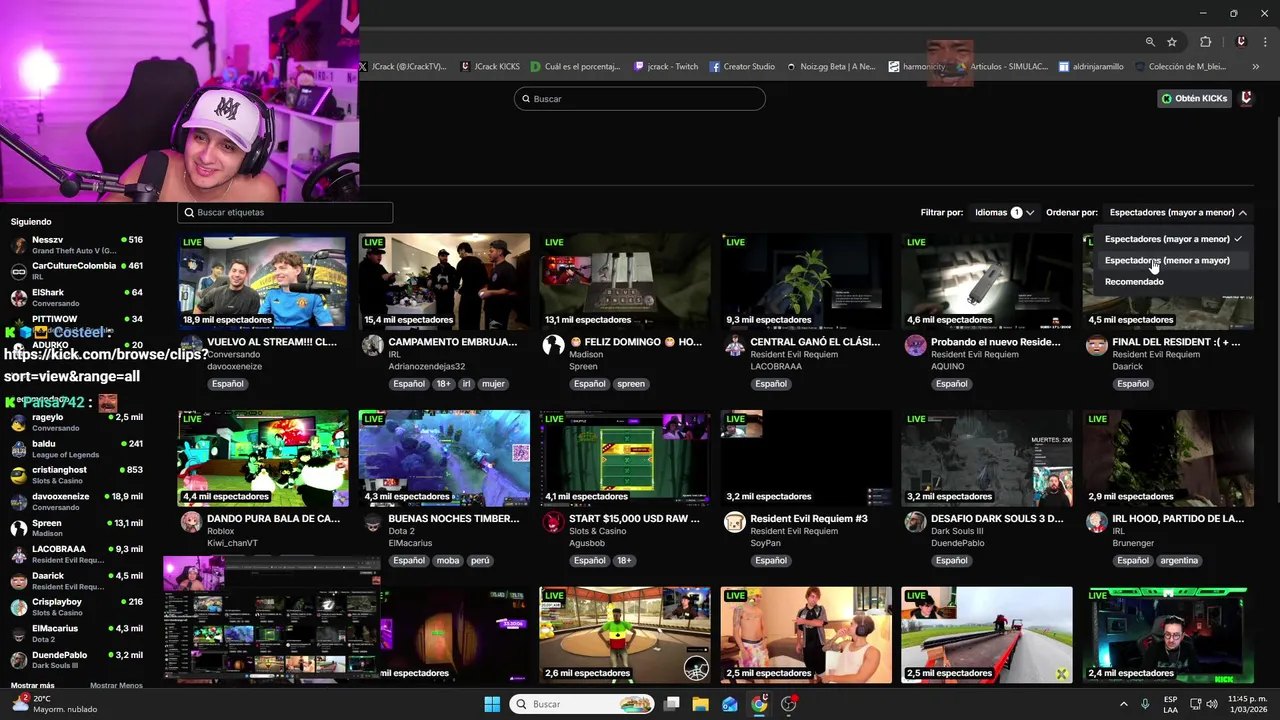This screenshot has height=720, width=1280.
Task: Open CarCultureColombia in the sidebar
Action: (x=76, y=271)
